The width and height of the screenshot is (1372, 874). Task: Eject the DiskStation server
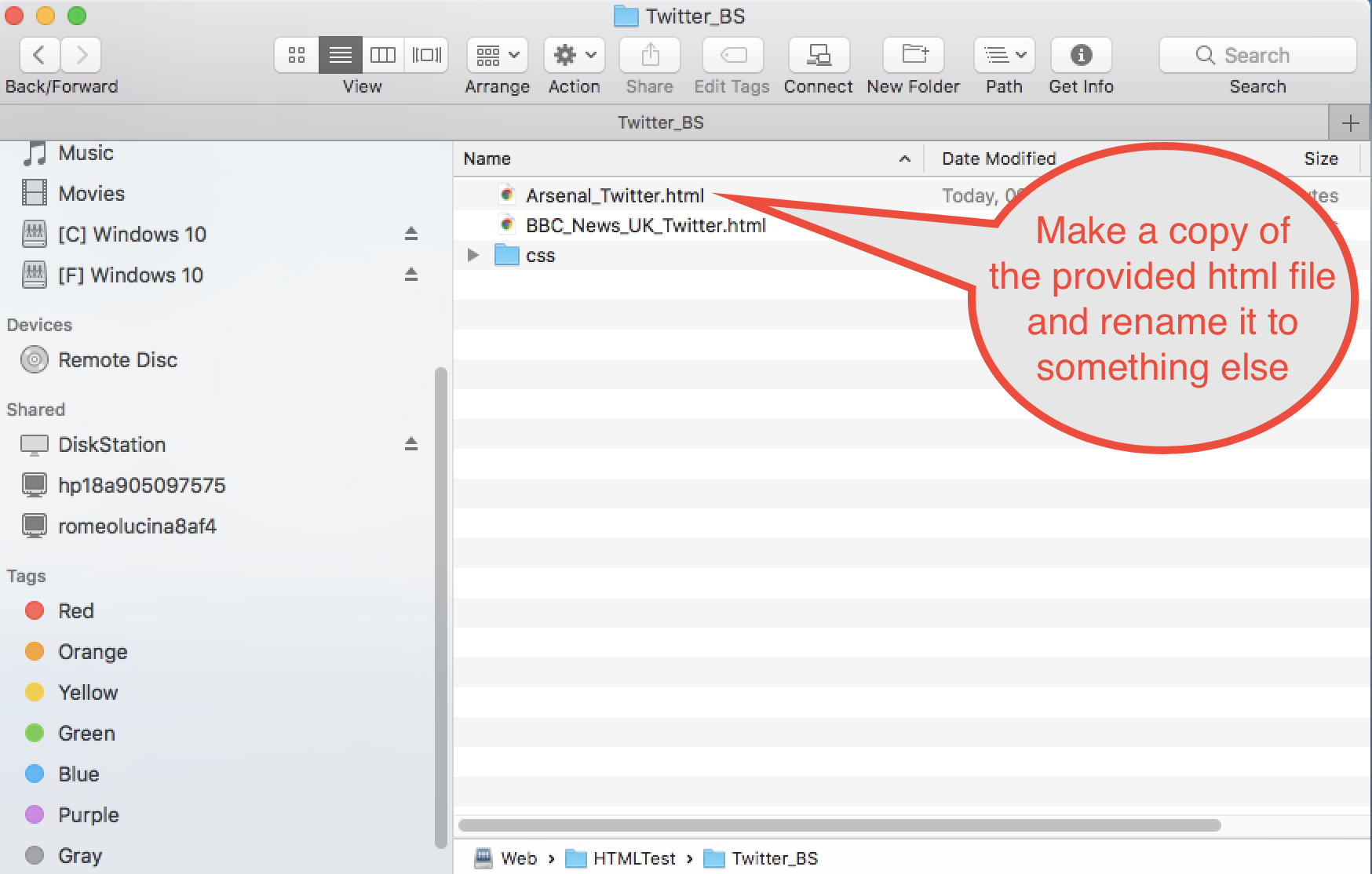coord(411,444)
